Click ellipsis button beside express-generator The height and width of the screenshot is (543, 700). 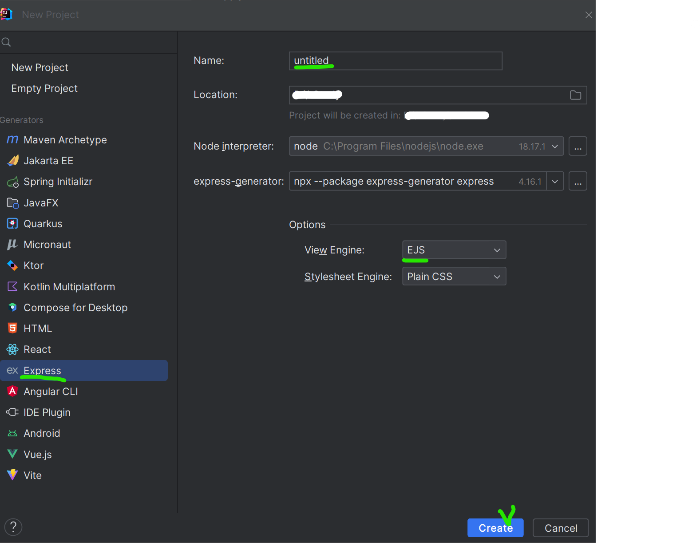pos(578,182)
